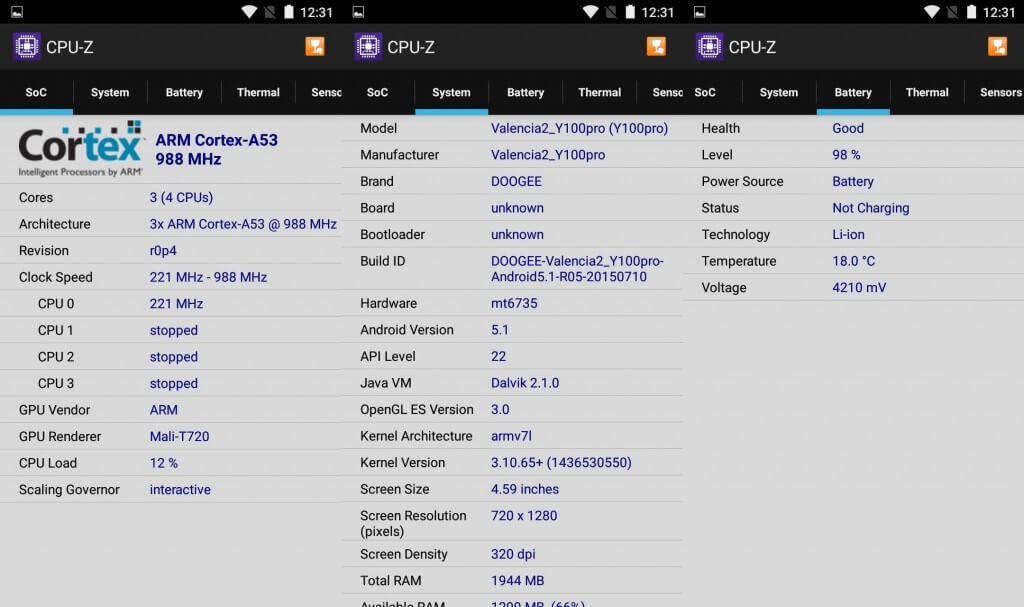Tap the '221 MHz - 988 MHz' clock speed

[x=208, y=277]
